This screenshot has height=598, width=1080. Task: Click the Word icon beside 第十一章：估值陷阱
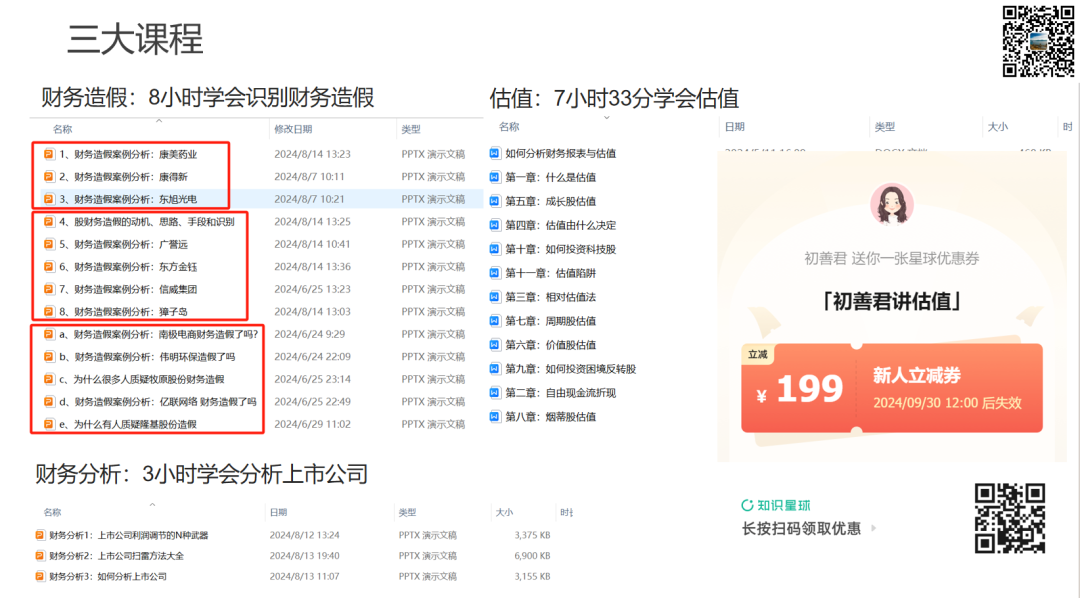click(495, 273)
